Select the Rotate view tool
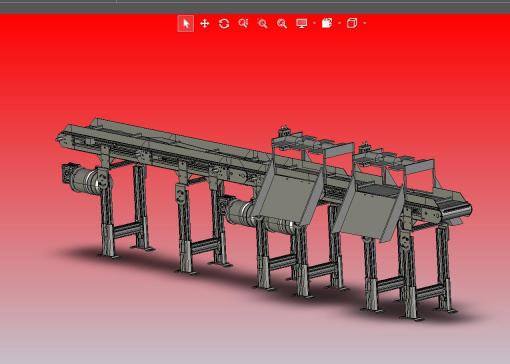 [224, 23]
